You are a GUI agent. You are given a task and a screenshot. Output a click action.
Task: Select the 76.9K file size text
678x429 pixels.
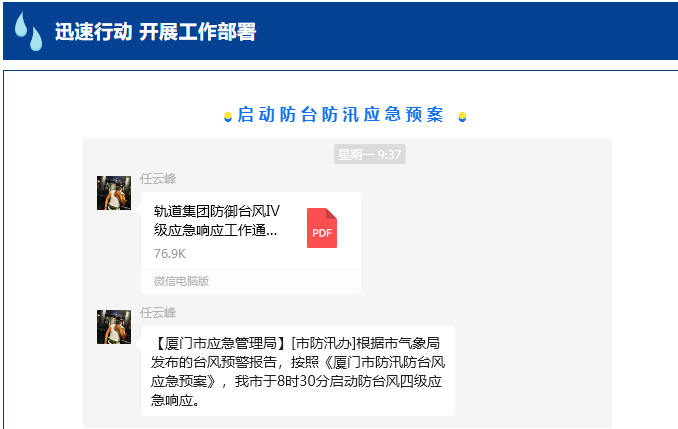(170, 253)
